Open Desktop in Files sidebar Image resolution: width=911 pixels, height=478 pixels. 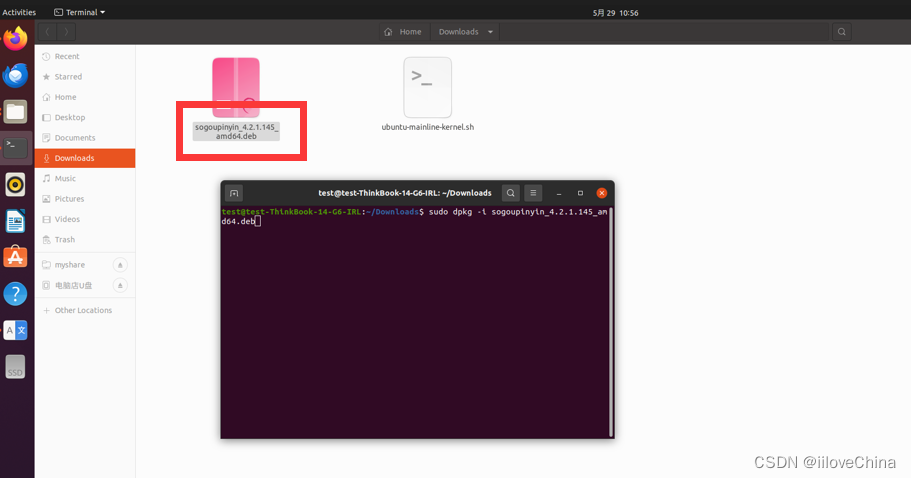85,117
